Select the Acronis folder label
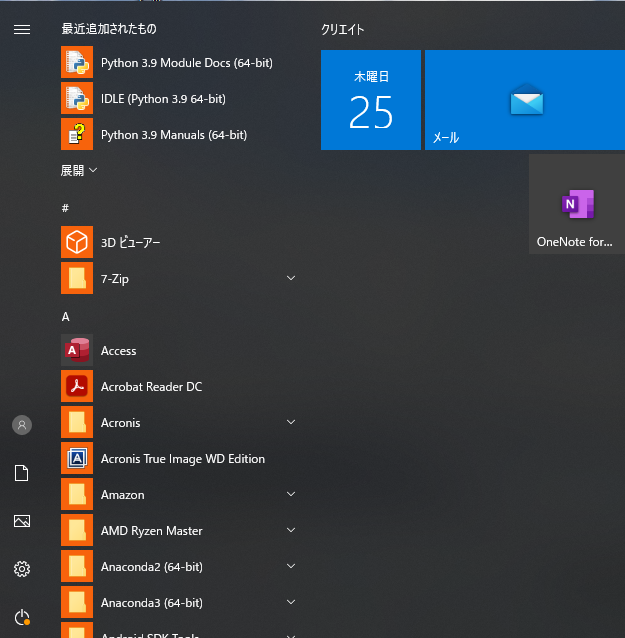 tap(120, 423)
